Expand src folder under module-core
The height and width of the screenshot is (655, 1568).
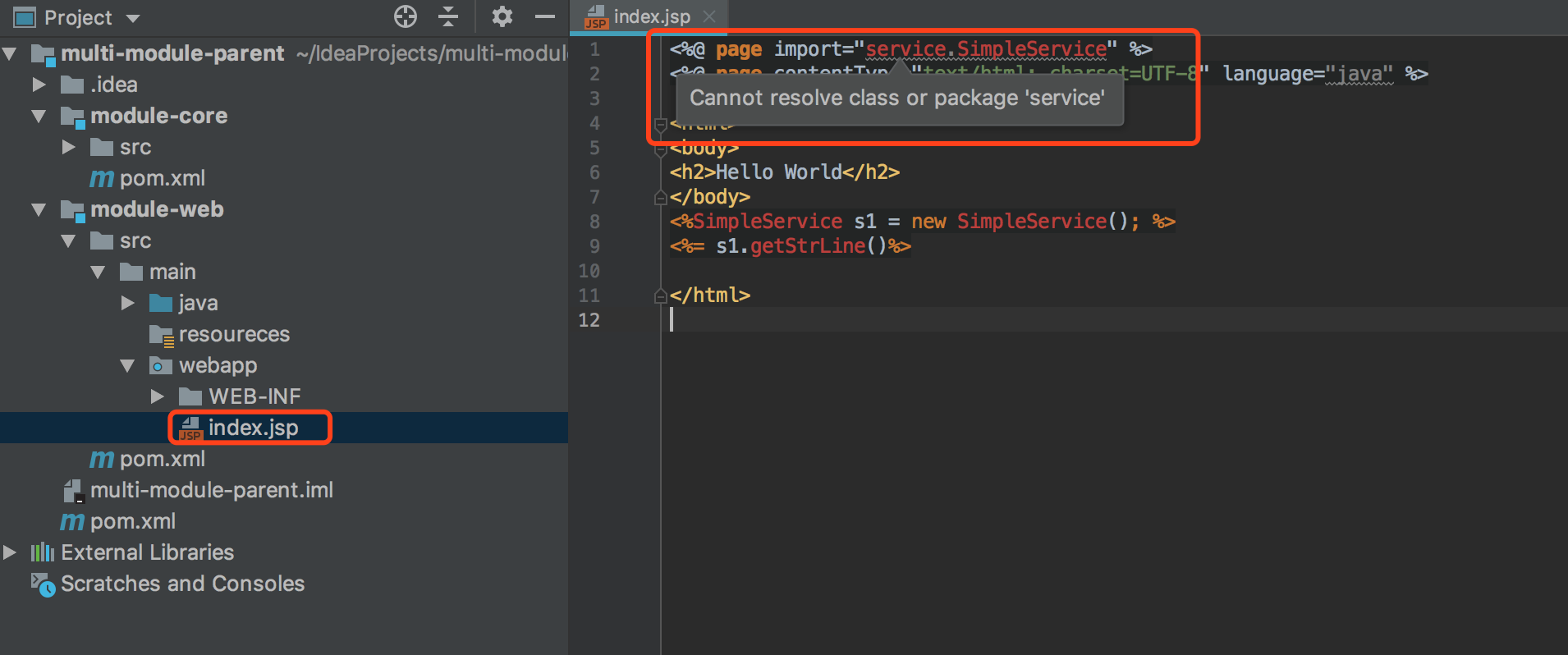69,148
